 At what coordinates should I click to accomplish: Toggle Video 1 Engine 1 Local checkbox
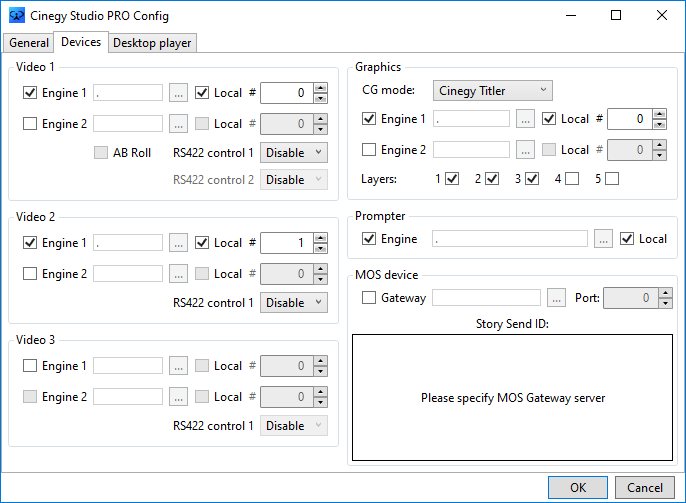click(202, 93)
